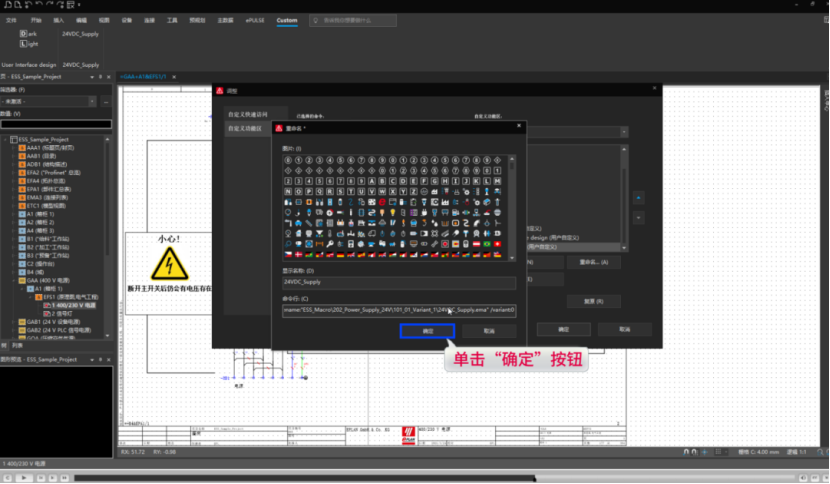This screenshot has height=484, width=830.
Task: Select the Custom ribbon tab
Action: pyautogui.click(x=287, y=21)
